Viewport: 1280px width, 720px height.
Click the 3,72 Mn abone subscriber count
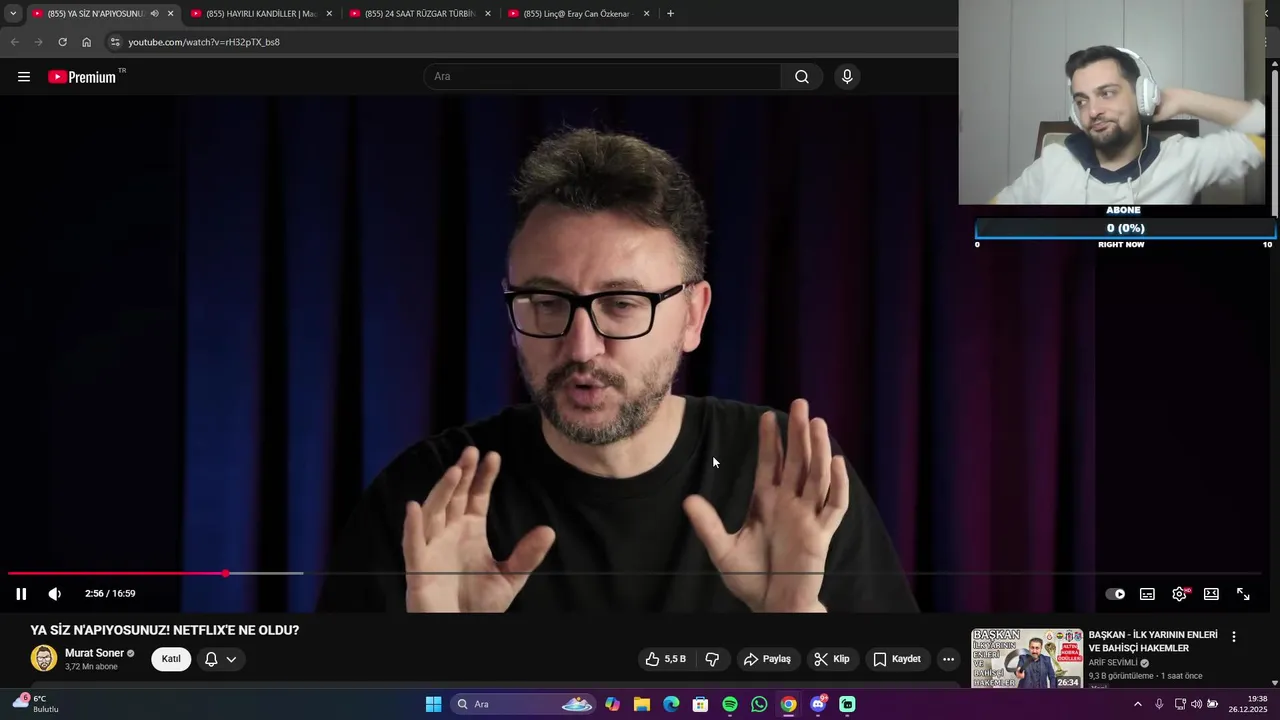pos(91,667)
